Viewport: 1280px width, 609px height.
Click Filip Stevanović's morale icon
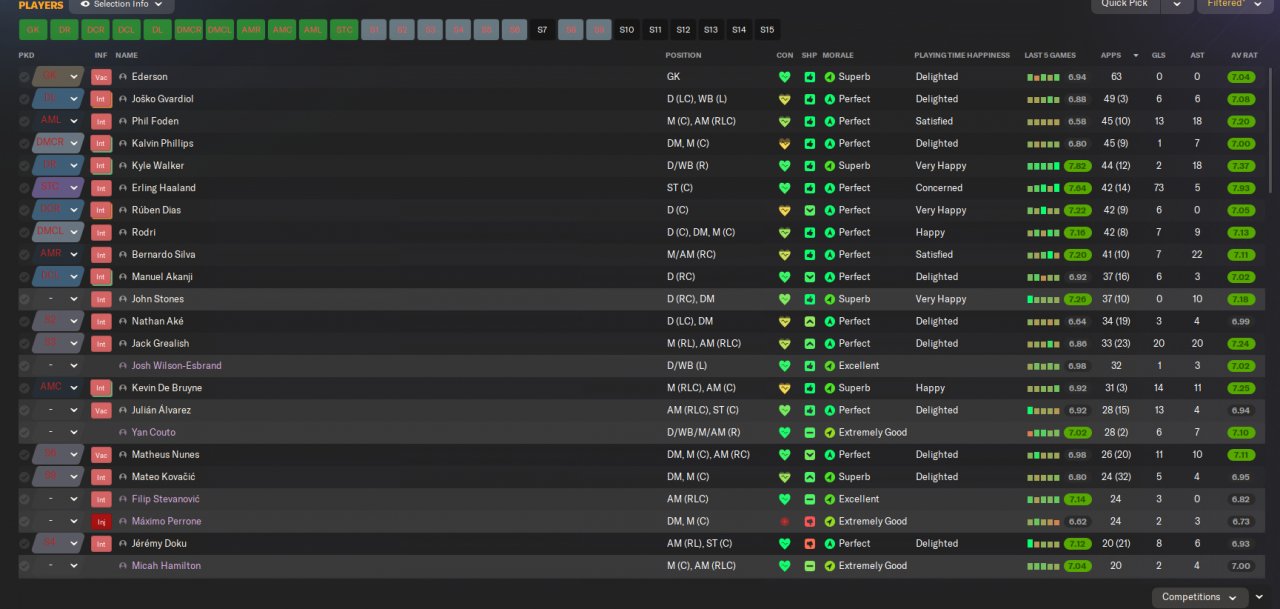pos(829,499)
